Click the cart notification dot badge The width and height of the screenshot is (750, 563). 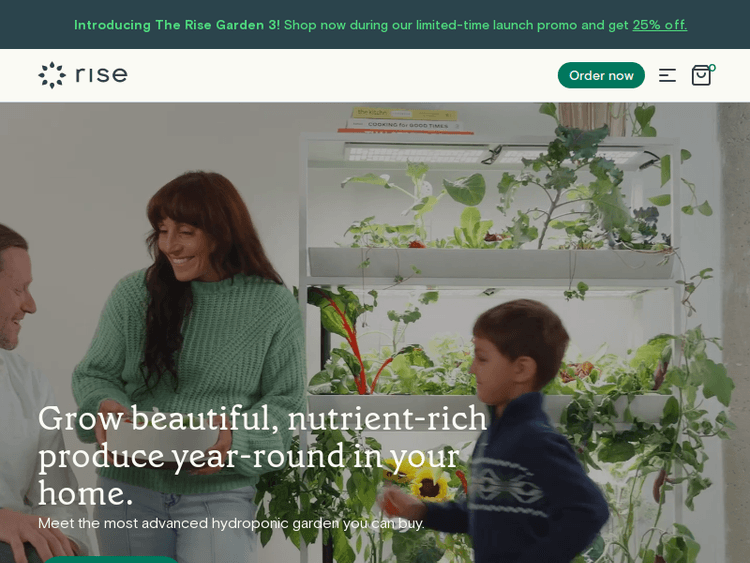(712, 67)
